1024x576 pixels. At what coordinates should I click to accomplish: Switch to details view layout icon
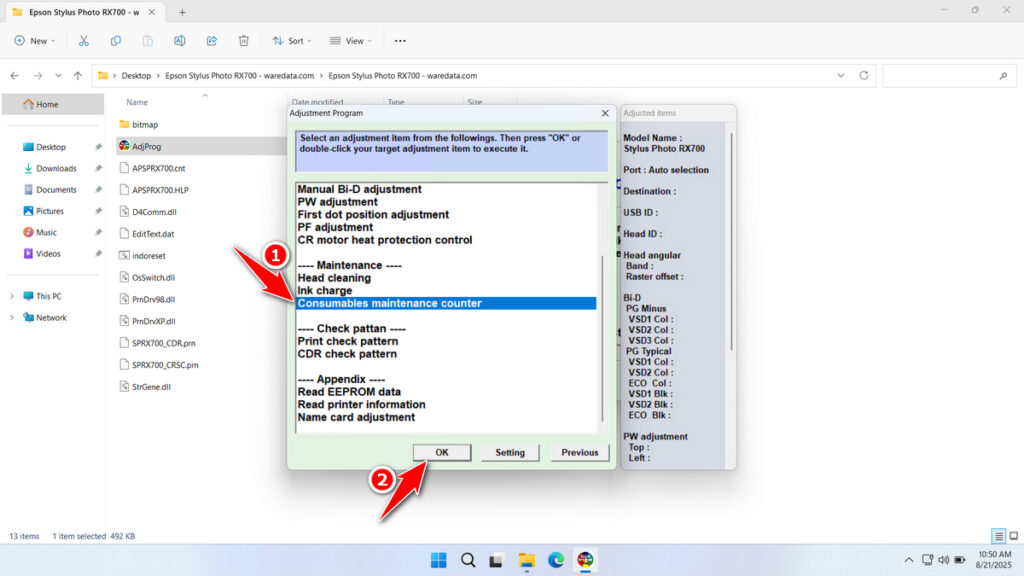(999, 536)
